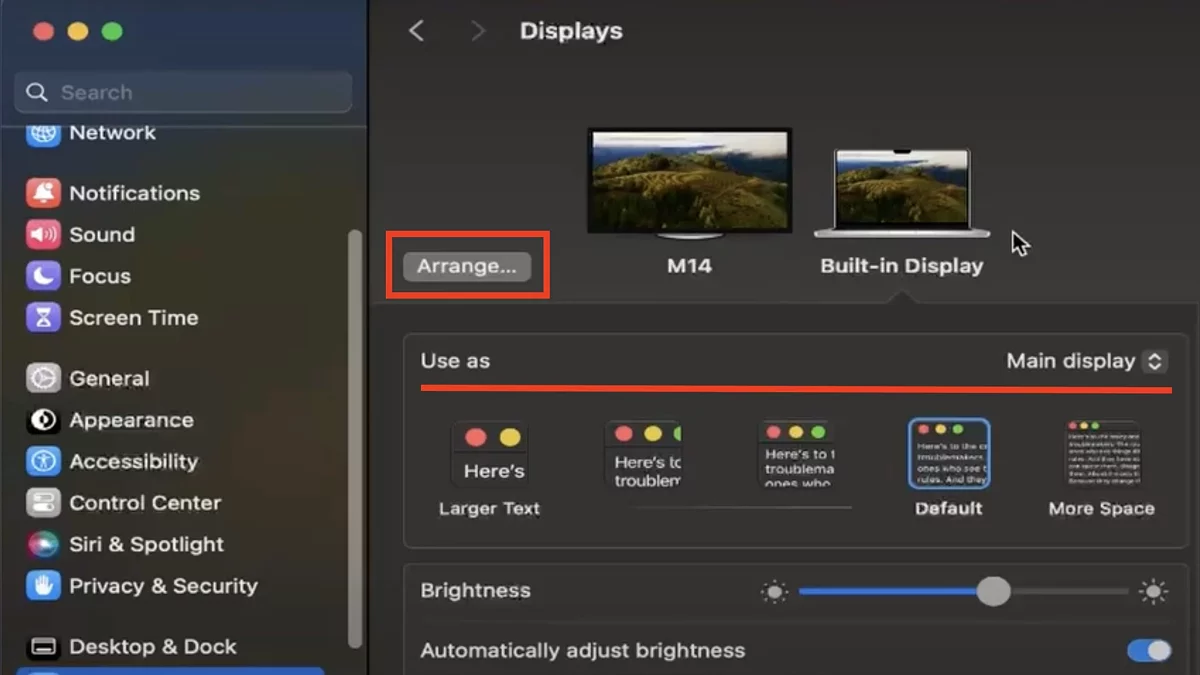Select resolution thumbnail just before Default
1200x675 pixels.
coord(797,455)
